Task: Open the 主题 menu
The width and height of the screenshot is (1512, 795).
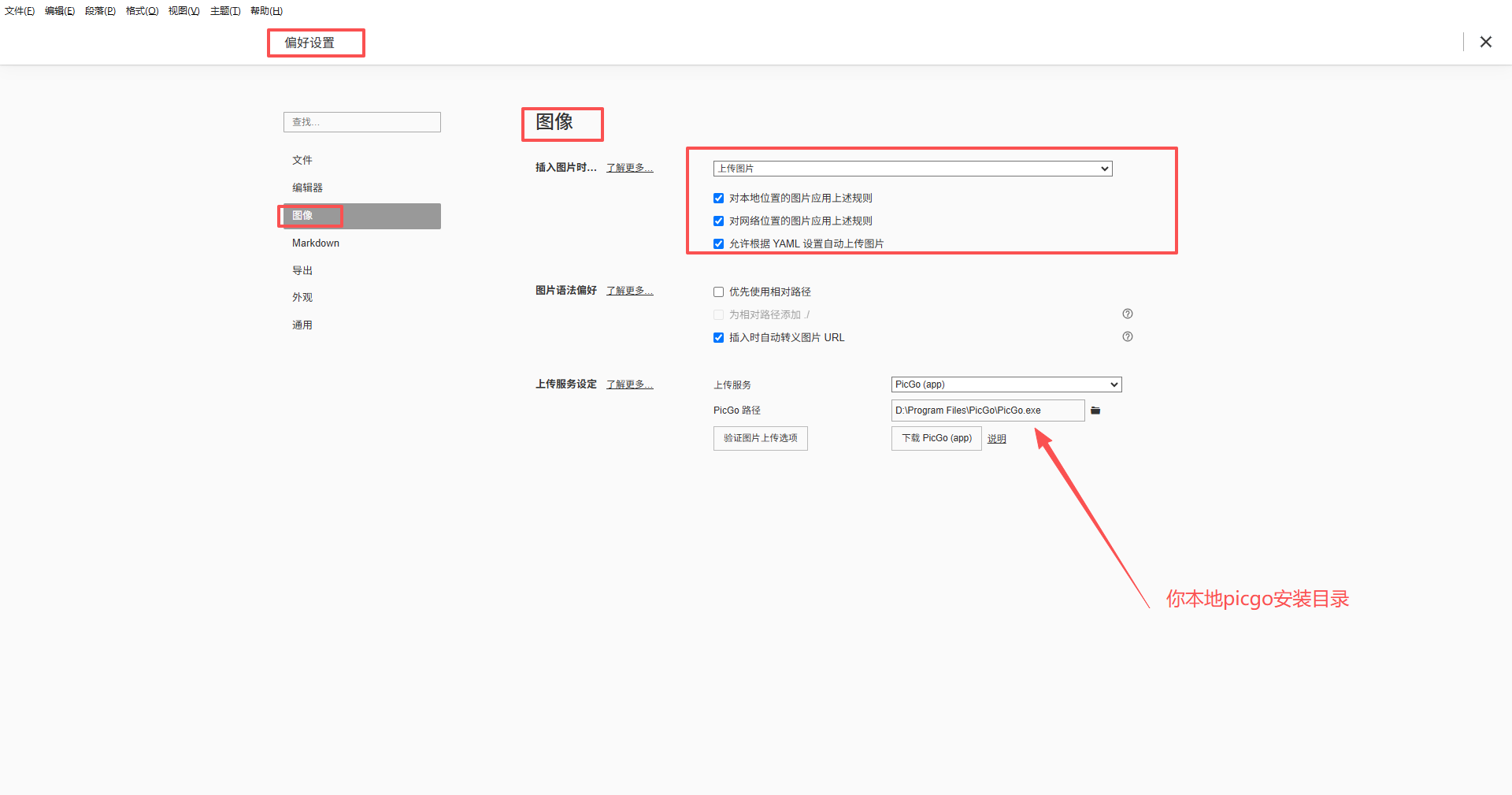Action: click(225, 11)
